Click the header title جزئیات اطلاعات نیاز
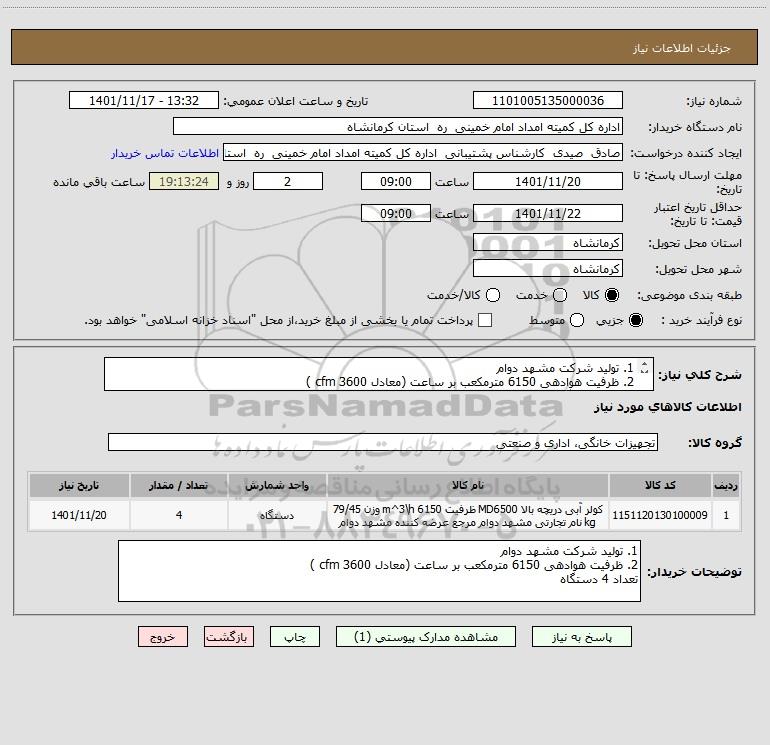The height and width of the screenshot is (745, 770). coord(682,48)
